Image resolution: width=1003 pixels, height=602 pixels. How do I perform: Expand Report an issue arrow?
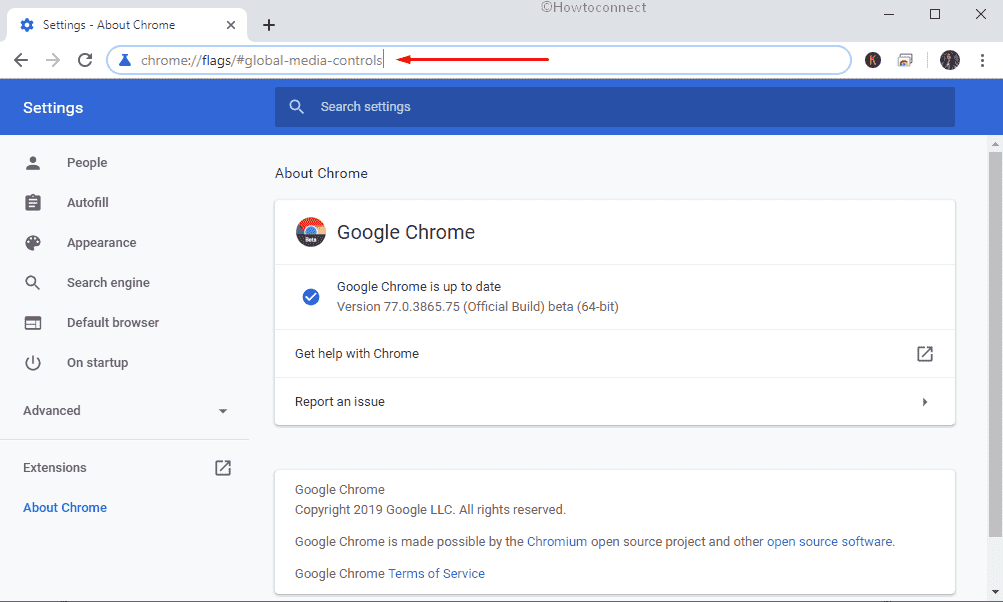tap(925, 402)
